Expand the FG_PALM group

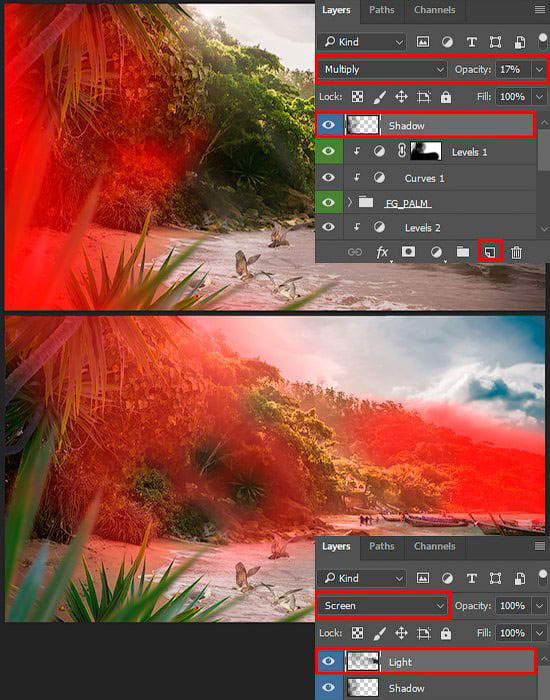tap(350, 202)
